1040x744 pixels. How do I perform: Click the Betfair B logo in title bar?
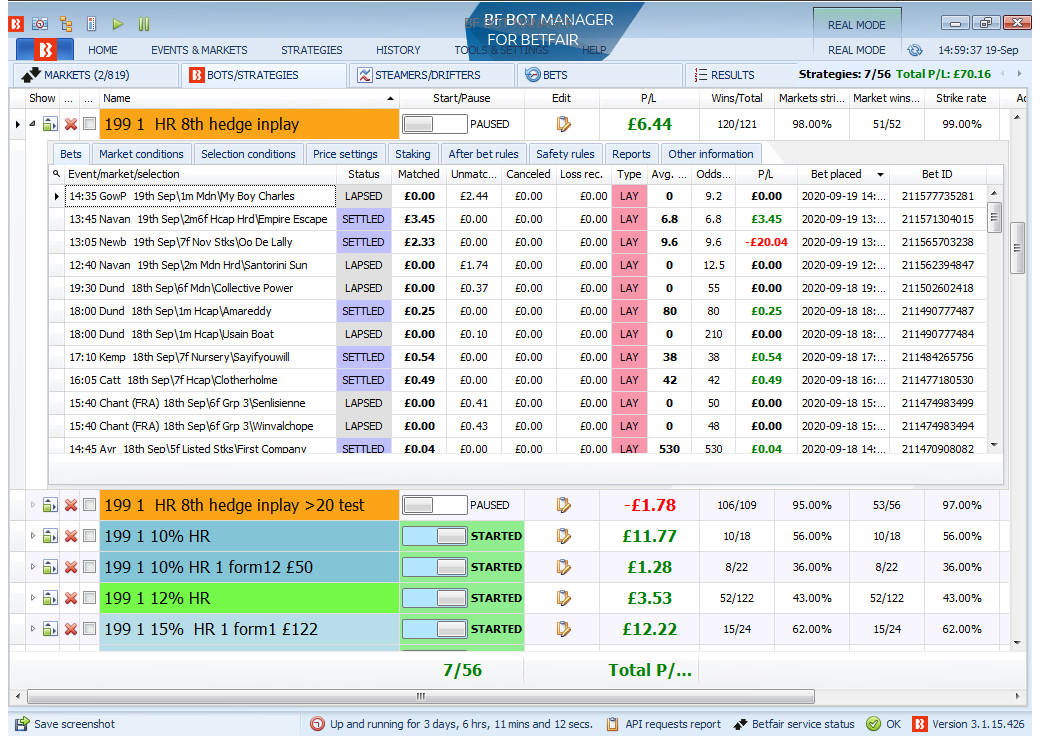16,25
